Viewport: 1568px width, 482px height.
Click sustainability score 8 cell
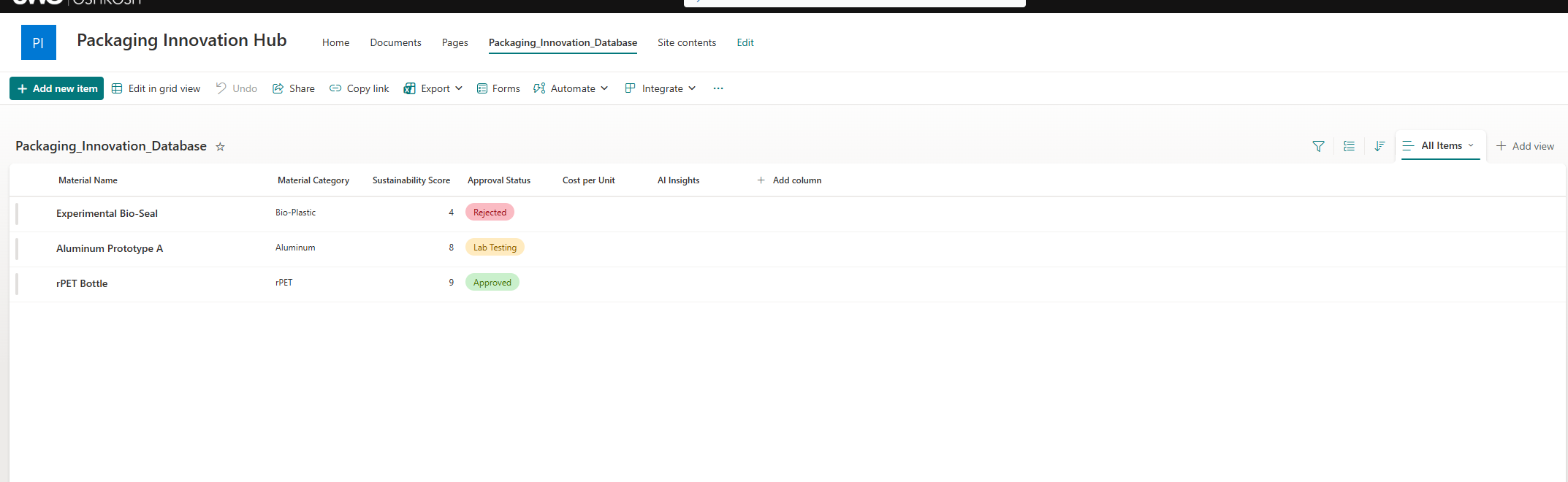(x=451, y=248)
